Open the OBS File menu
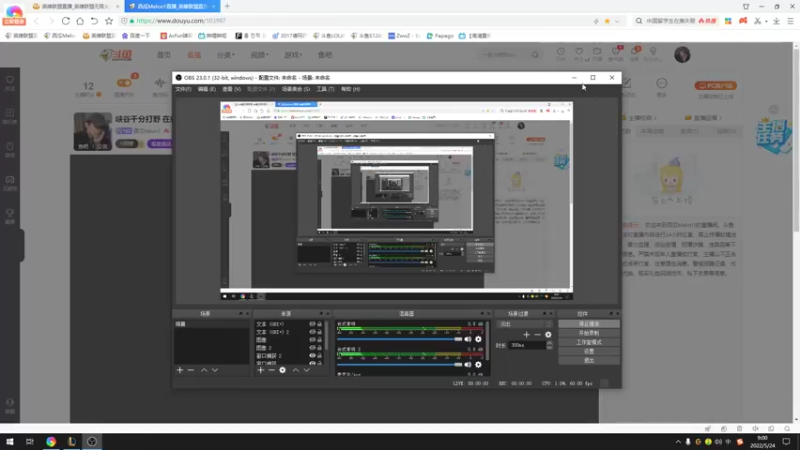The image size is (800, 450). pos(183,89)
